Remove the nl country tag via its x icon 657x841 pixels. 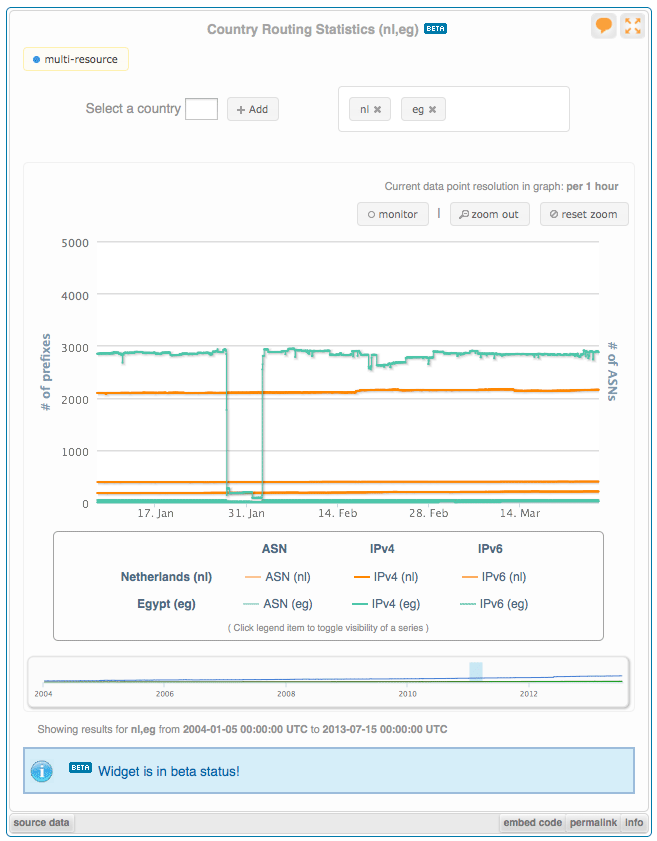pos(379,109)
